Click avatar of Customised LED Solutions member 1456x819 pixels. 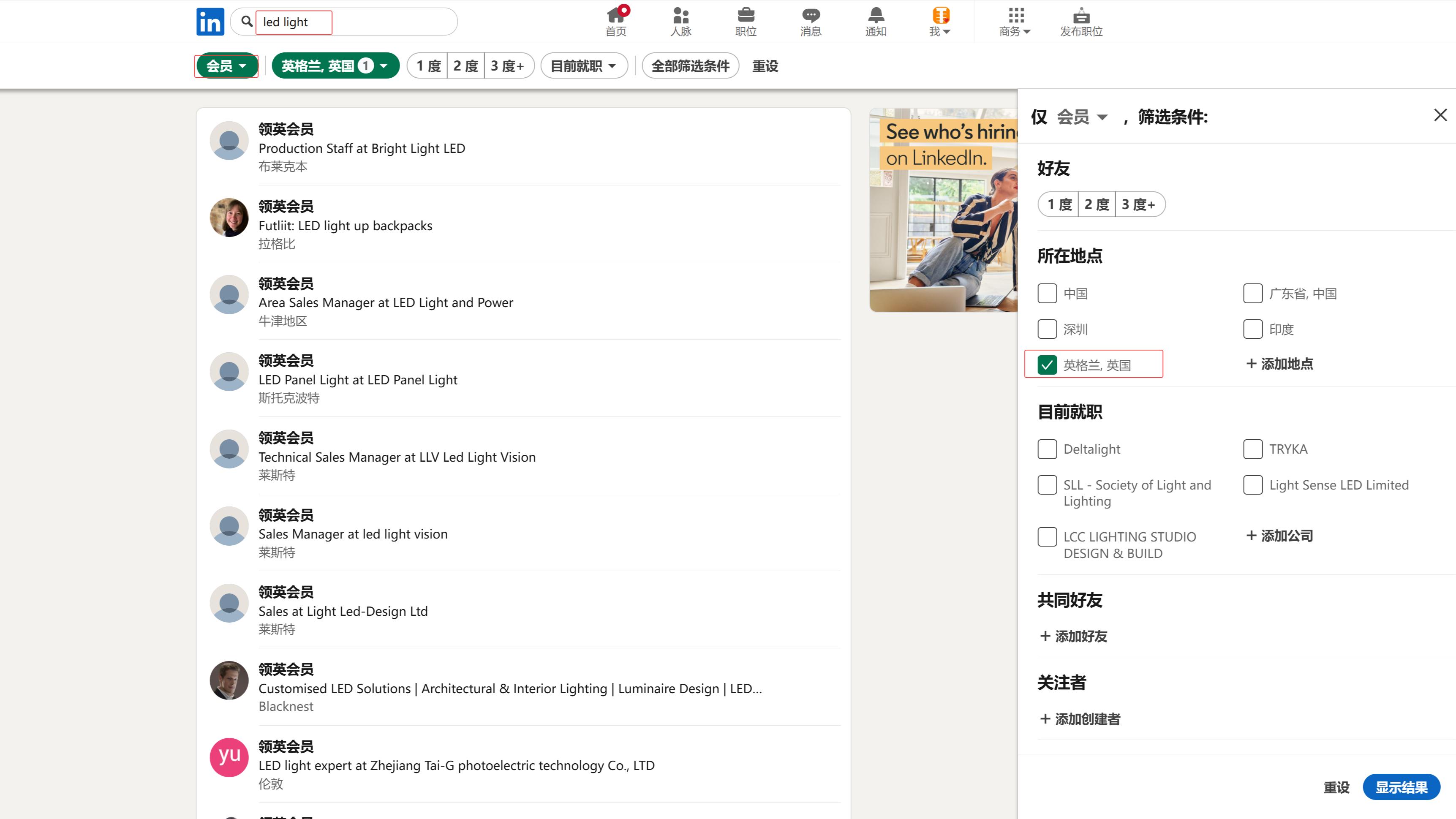[229, 680]
